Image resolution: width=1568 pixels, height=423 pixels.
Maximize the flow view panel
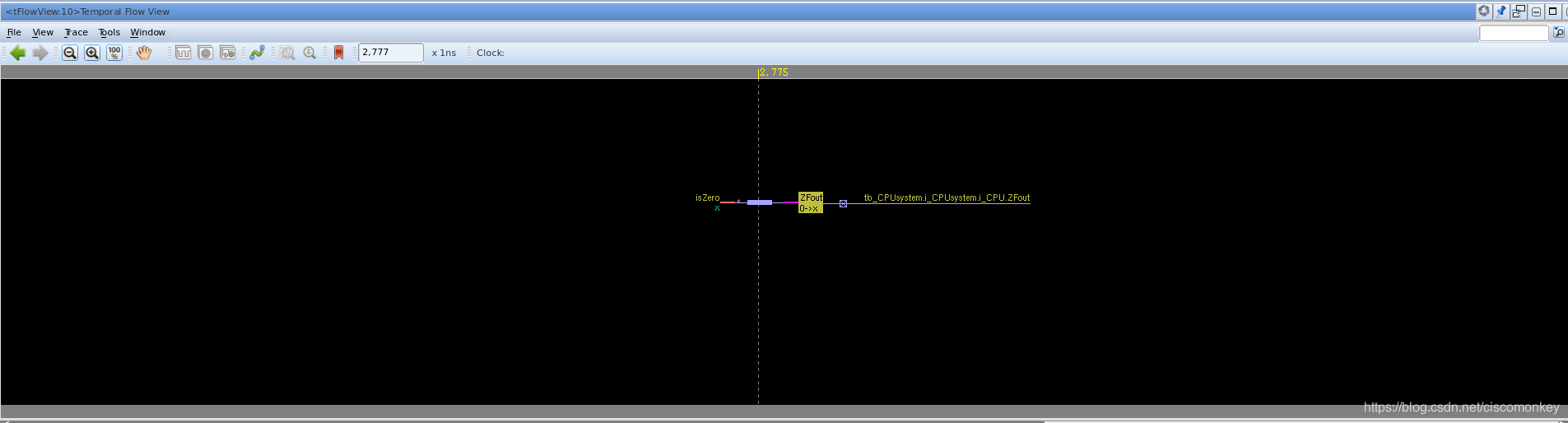1553,11
